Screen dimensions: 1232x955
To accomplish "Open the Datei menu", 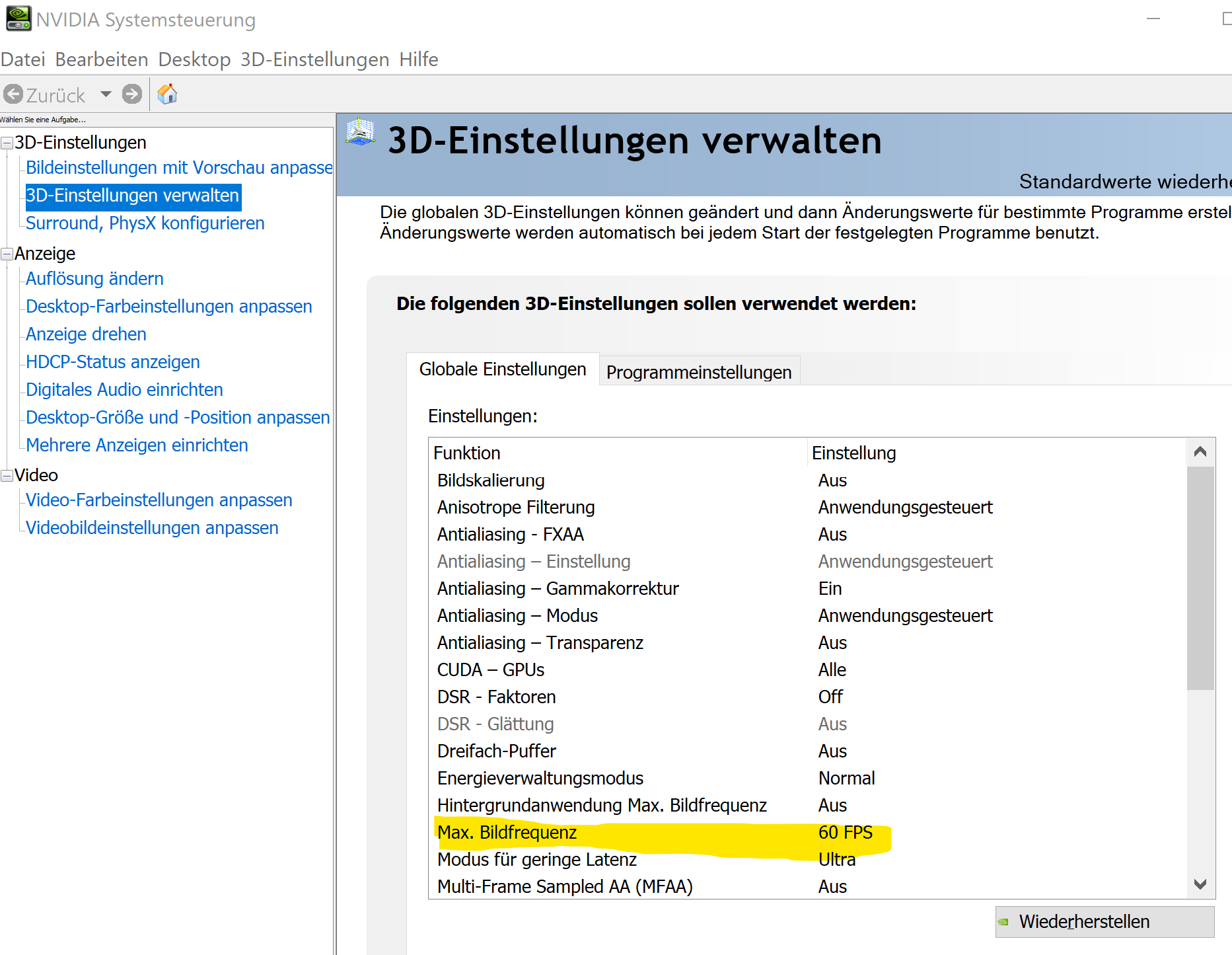I will pos(23,59).
